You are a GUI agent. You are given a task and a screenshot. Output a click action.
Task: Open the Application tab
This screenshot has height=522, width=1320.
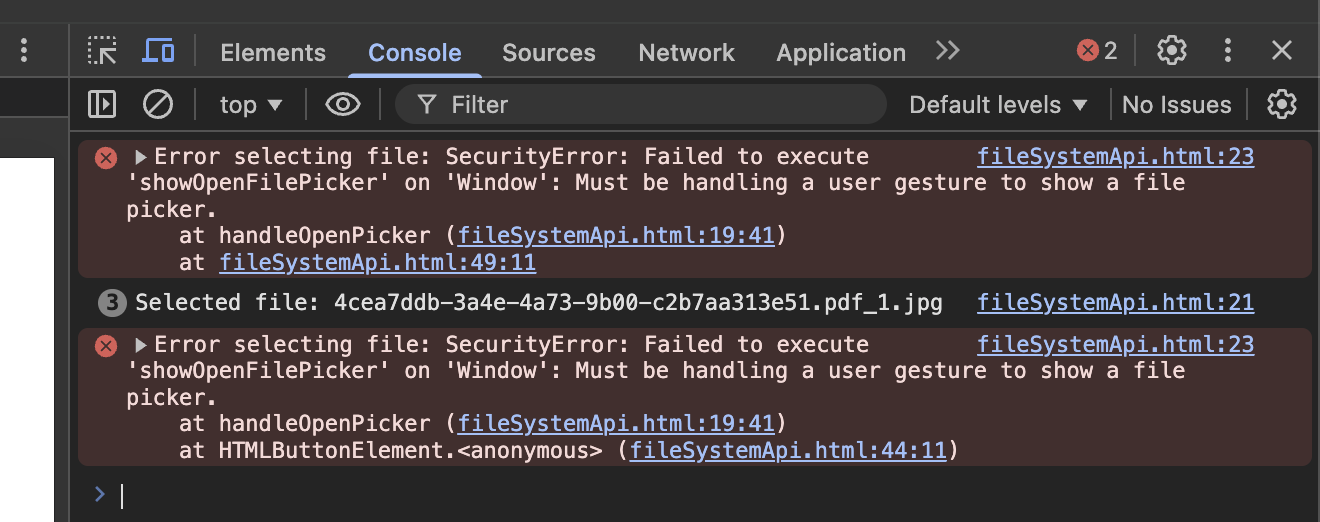(841, 53)
